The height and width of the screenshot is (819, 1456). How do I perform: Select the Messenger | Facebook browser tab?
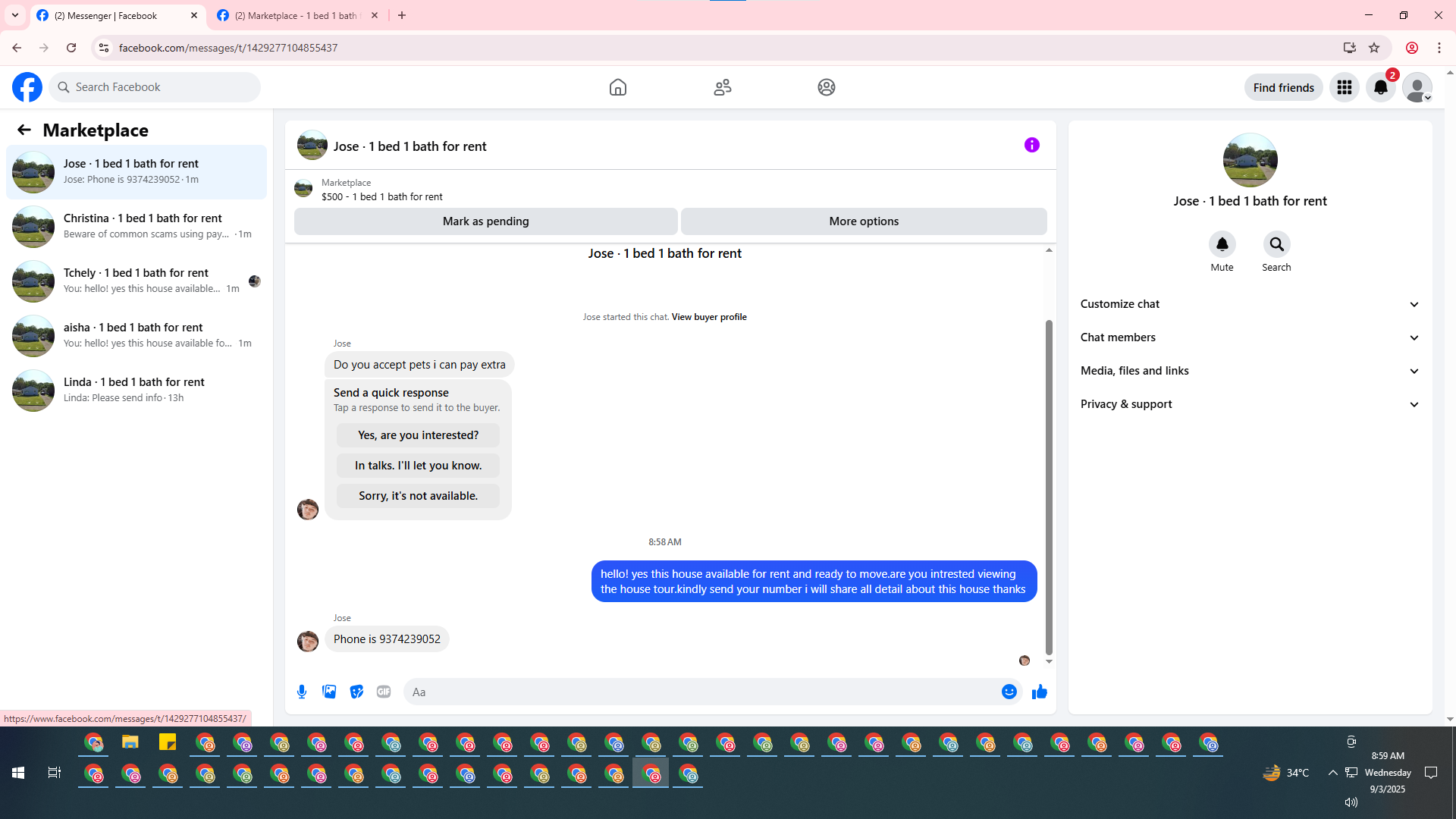tap(106, 15)
